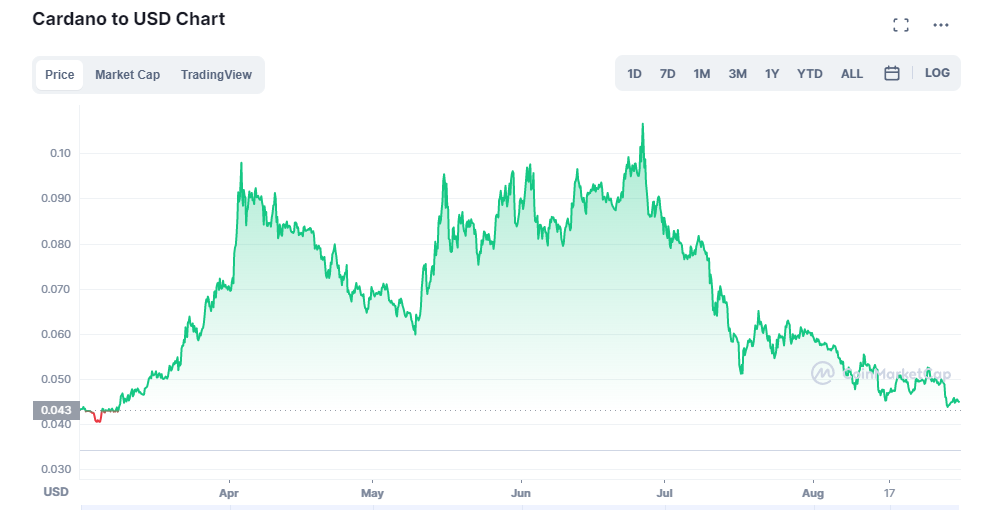Open fullscreen chart view icon
987x510 pixels.
pyautogui.click(x=901, y=25)
